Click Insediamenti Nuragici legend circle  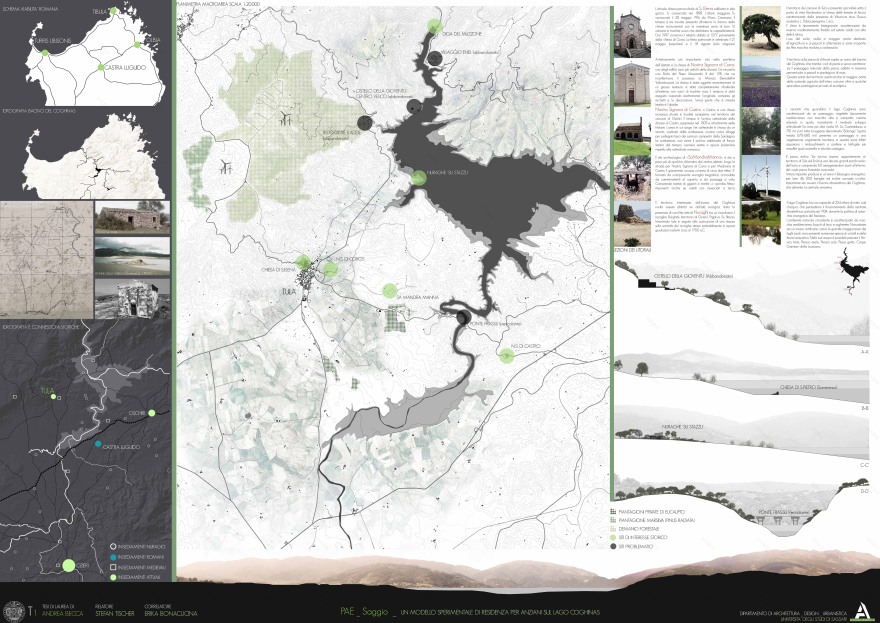[x=99, y=546]
